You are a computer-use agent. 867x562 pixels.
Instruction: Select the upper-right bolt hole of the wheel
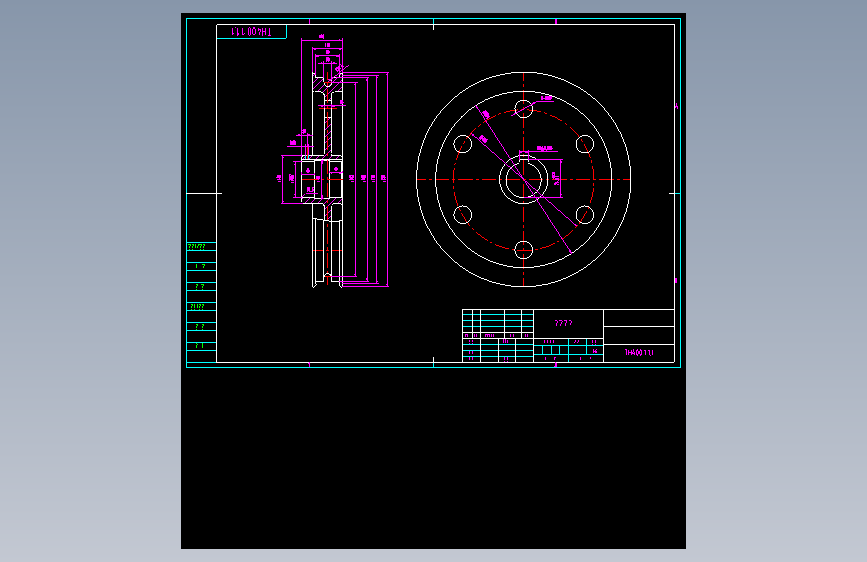pyautogui.click(x=584, y=144)
